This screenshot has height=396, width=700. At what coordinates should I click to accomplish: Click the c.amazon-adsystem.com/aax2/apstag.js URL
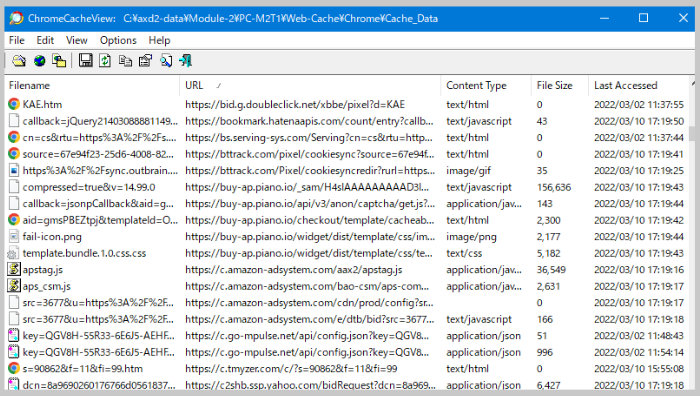tap(293, 269)
